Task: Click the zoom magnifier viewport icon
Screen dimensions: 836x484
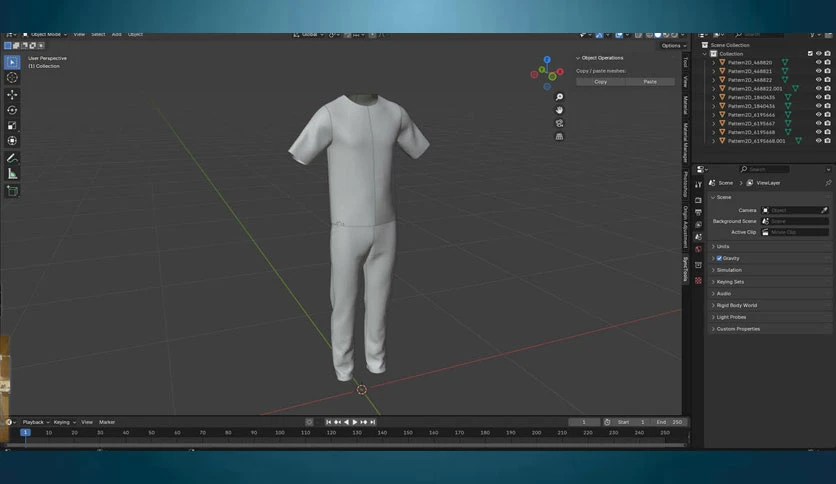Action: point(559,97)
